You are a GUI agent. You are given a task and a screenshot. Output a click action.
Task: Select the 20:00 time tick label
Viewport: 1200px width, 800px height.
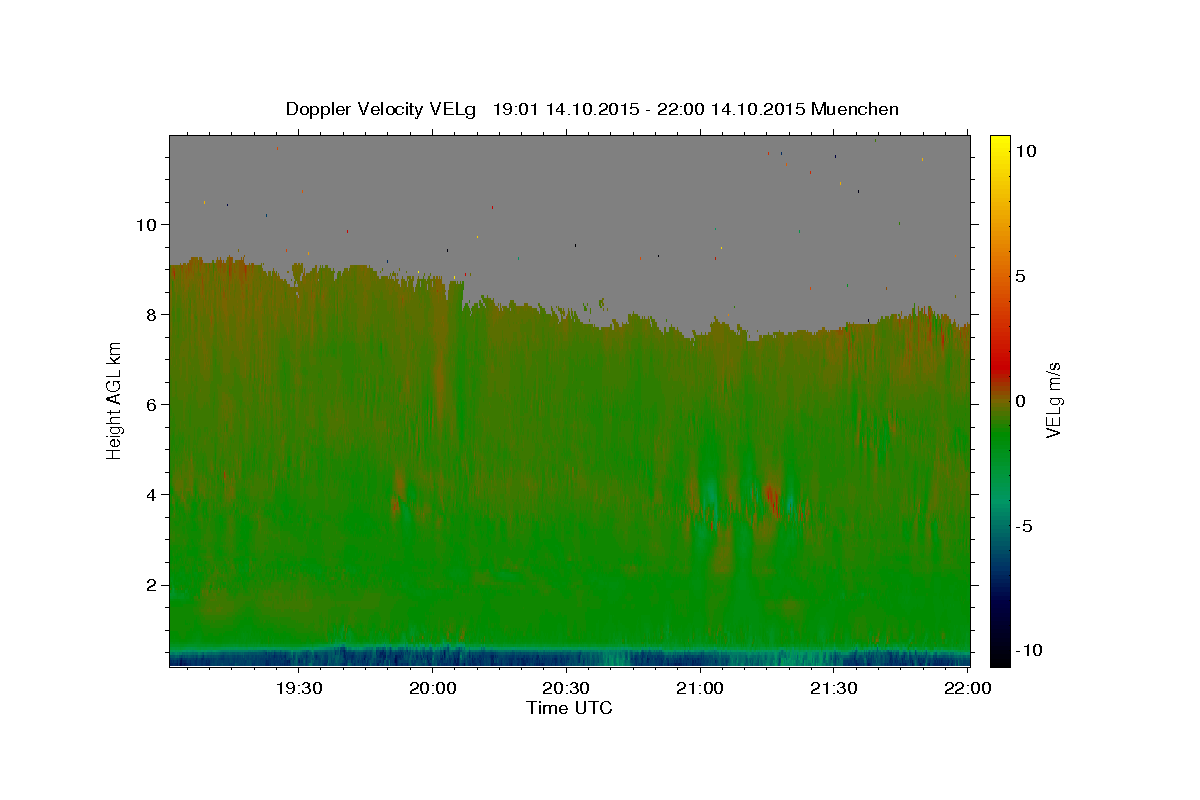point(432,689)
